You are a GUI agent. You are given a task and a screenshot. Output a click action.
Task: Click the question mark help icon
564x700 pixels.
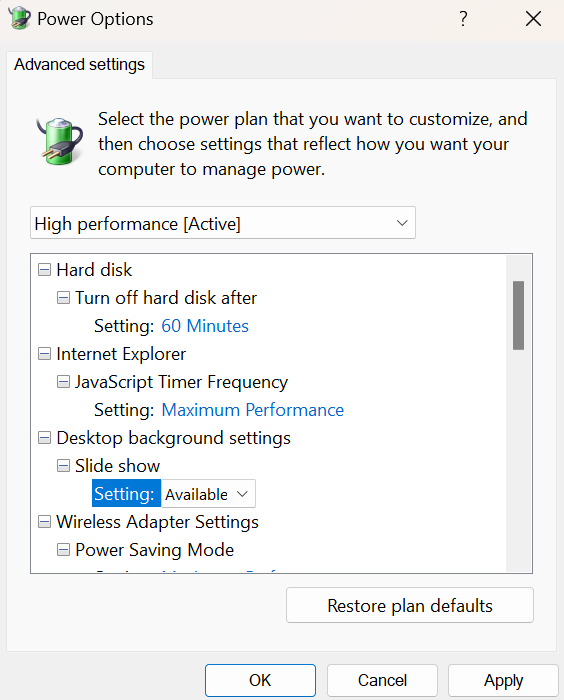tap(464, 19)
